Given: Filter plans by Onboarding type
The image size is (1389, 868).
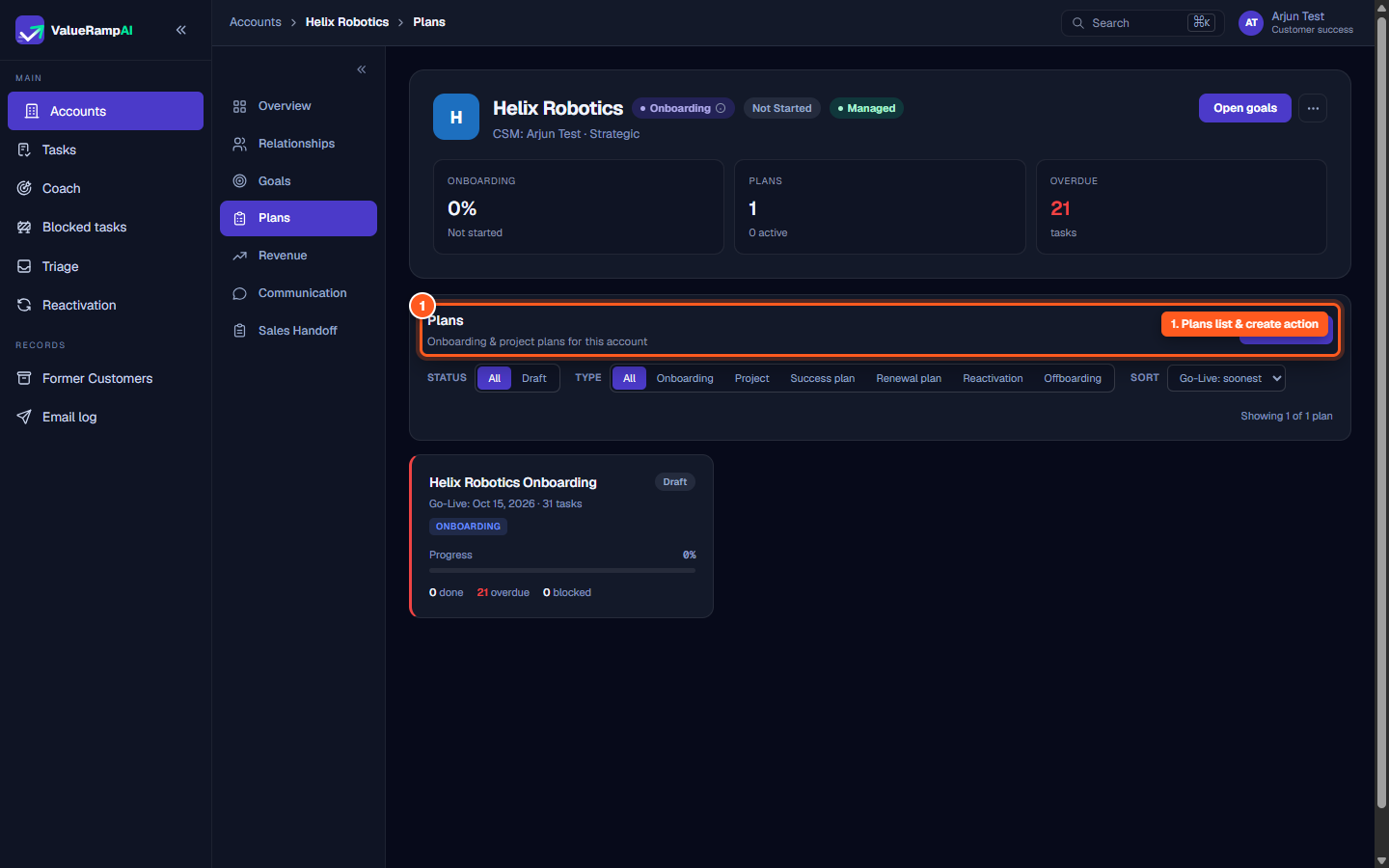Looking at the screenshot, I should pos(685,378).
